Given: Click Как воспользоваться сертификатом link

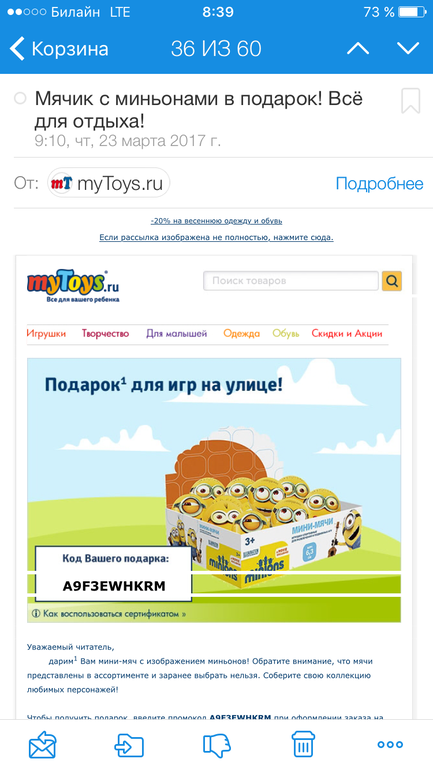Looking at the screenshot, I should pos(109,614).
